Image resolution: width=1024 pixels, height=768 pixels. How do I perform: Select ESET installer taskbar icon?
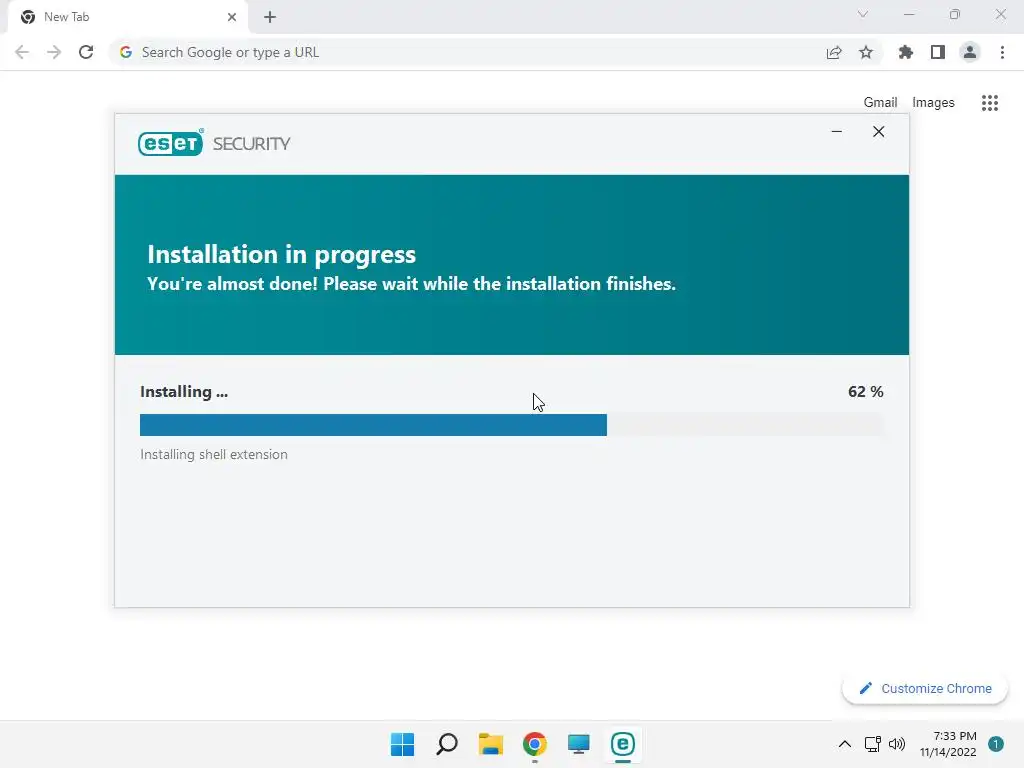click(622, 744)
